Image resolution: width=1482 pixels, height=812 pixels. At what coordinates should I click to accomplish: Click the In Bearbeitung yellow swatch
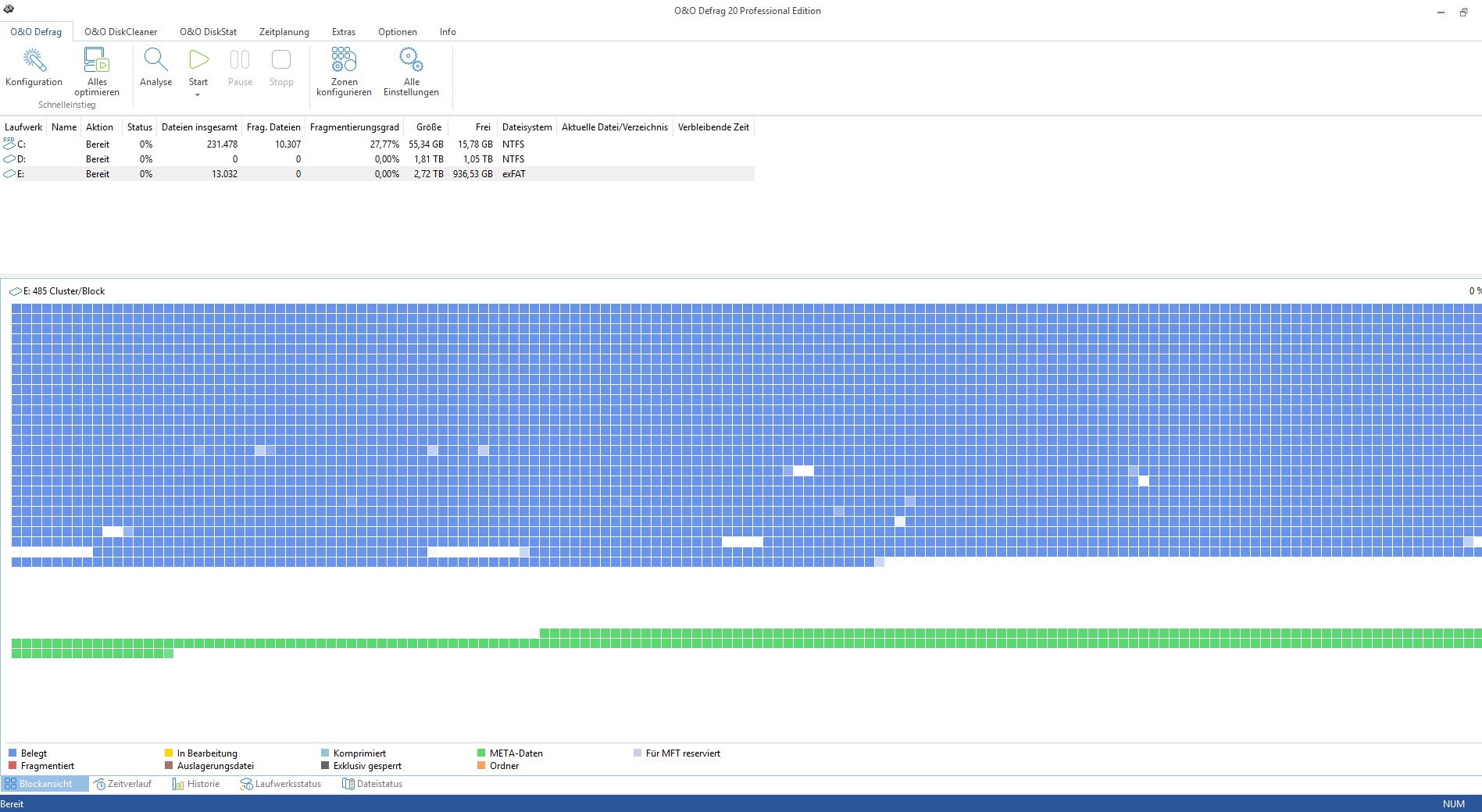point(169,753)
